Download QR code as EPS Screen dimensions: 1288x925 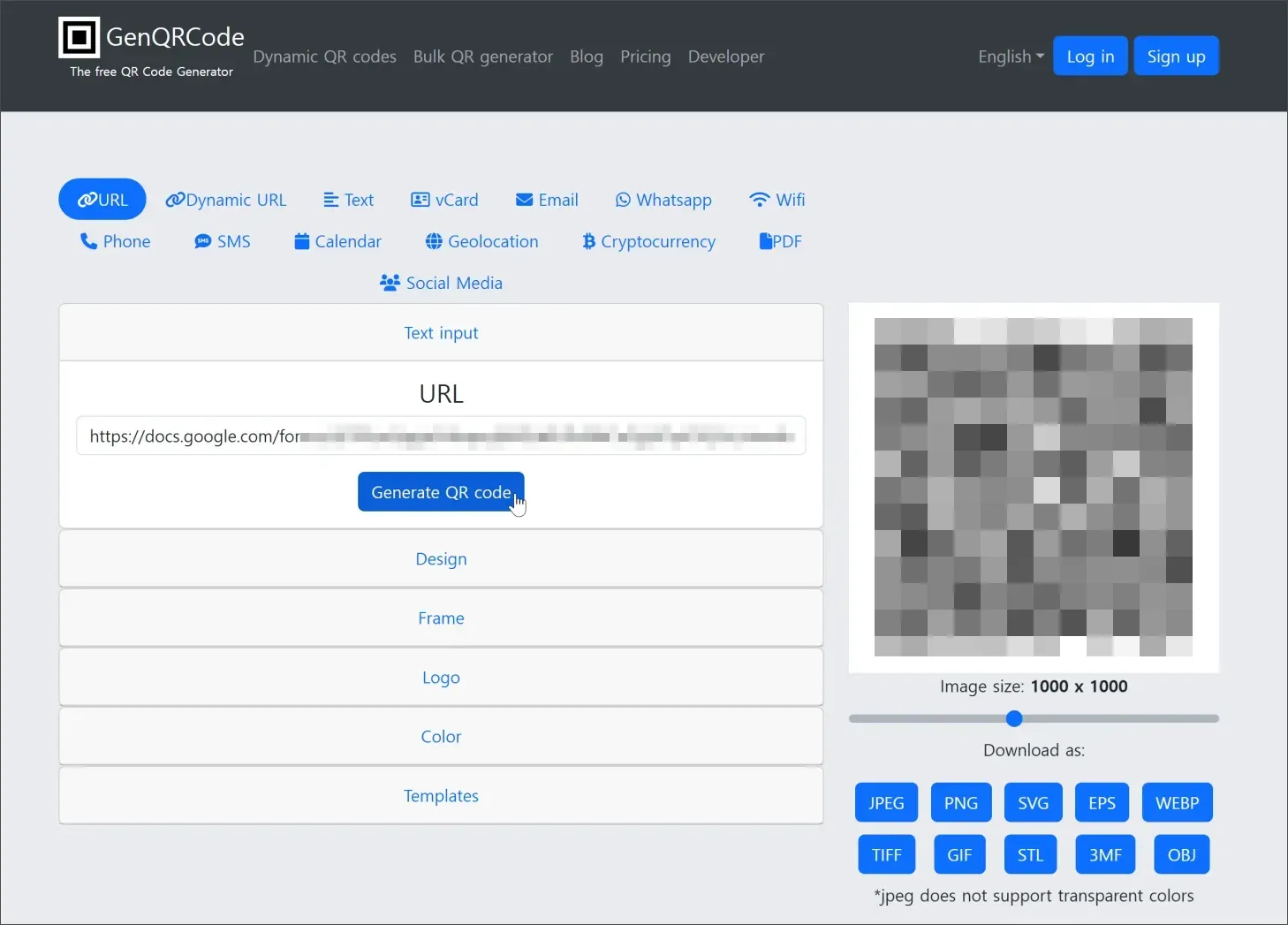pos(1102,803)
